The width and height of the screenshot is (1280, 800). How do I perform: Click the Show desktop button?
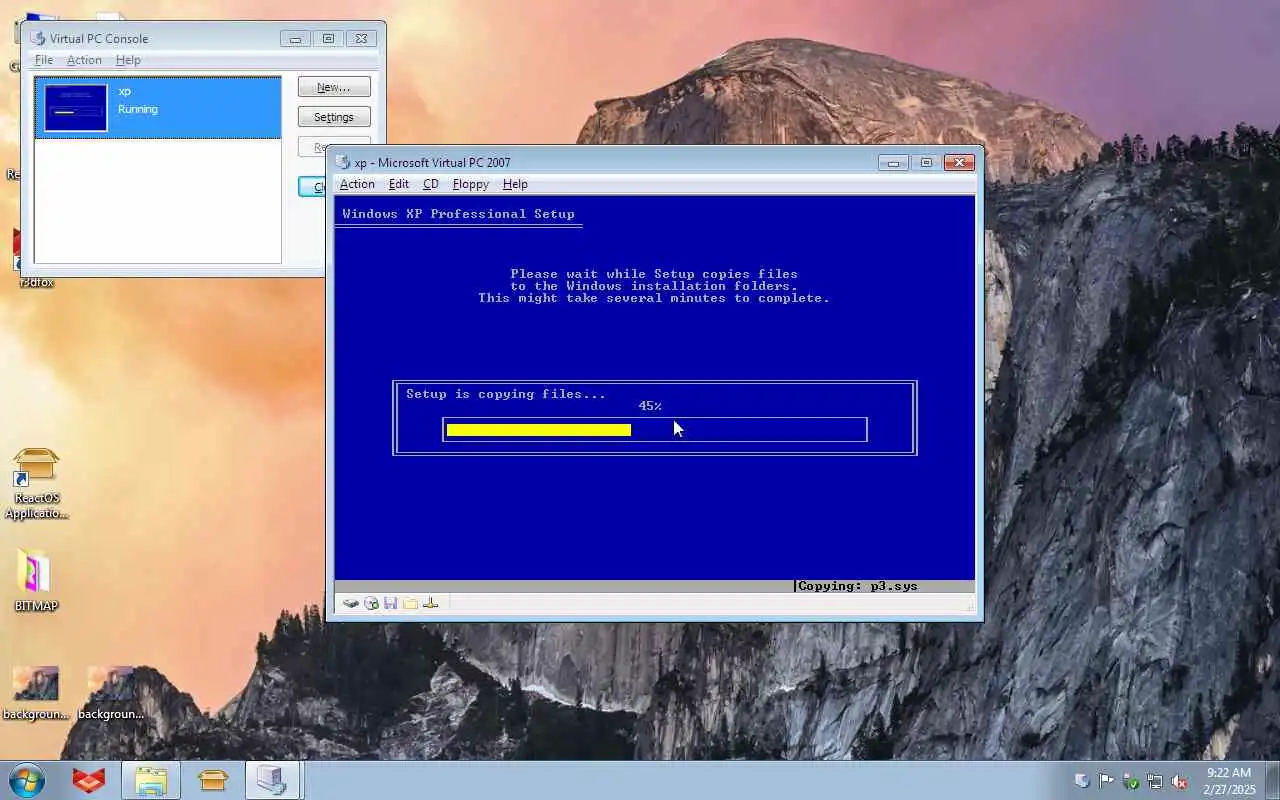coord(1272,780)
